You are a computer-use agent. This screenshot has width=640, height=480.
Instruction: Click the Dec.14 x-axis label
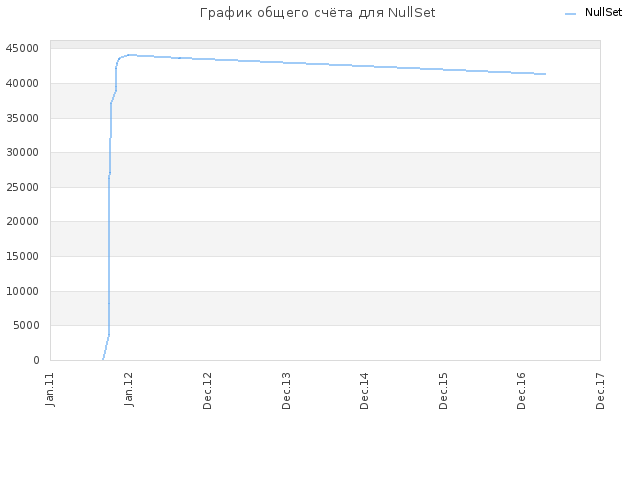(x=364, y=391)
